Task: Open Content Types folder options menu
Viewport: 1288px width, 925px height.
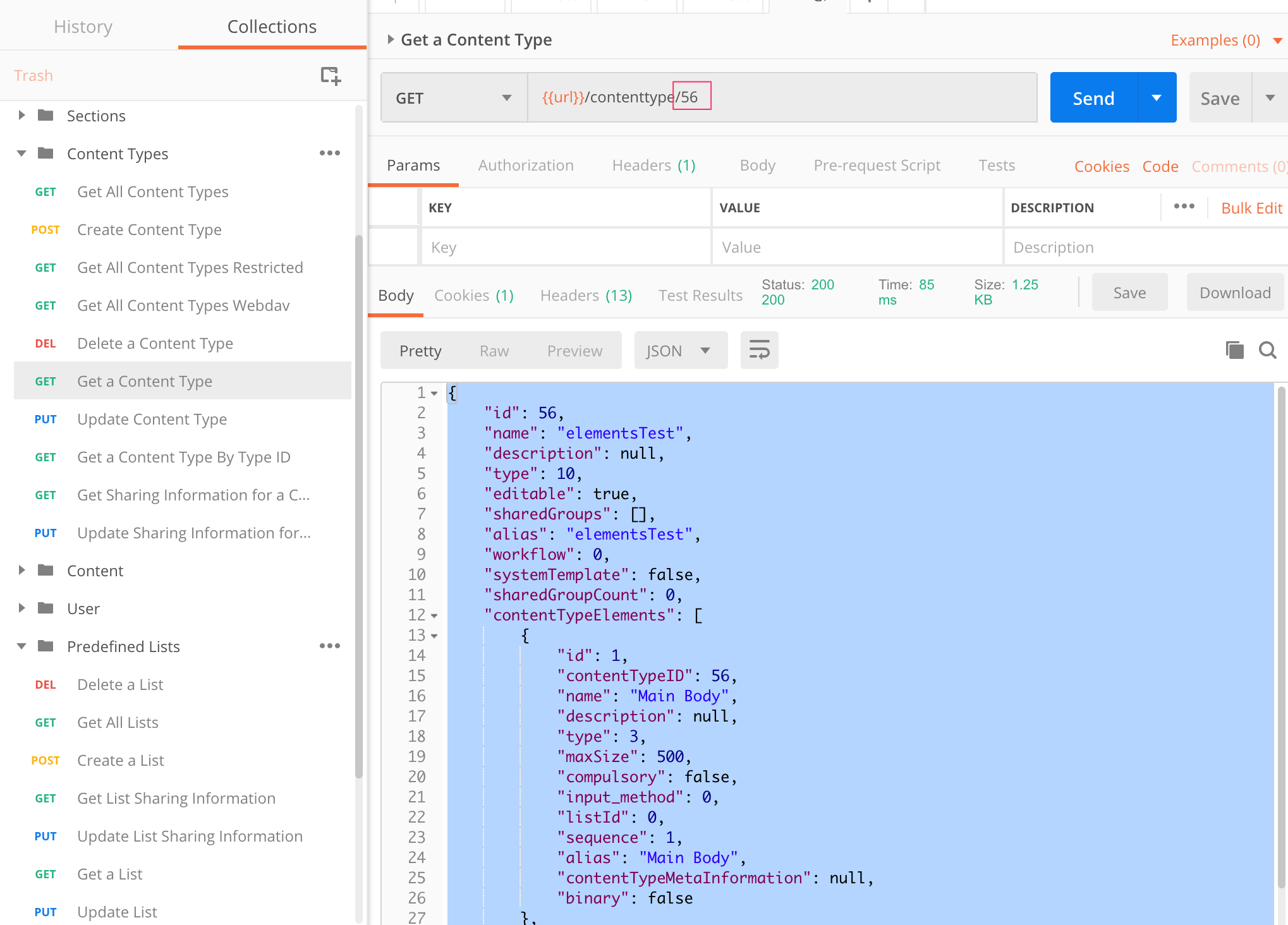Action: 329,154
